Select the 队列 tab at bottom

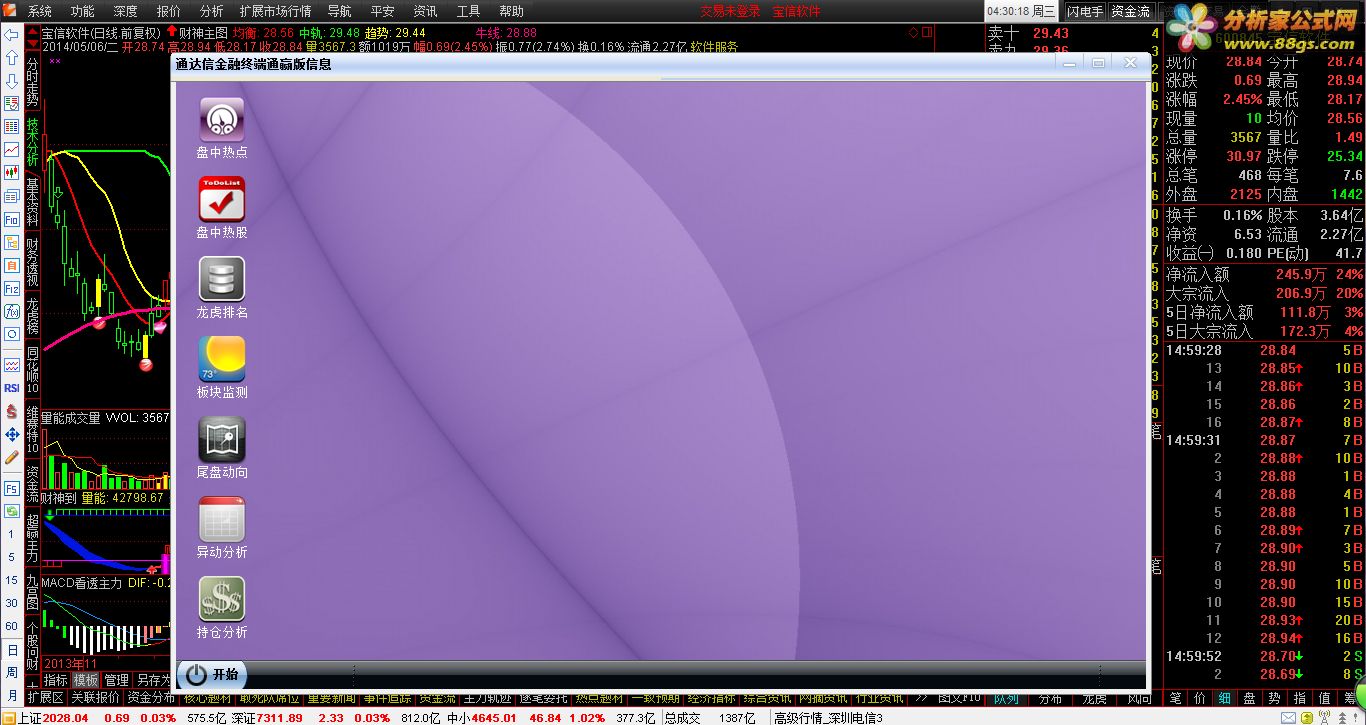[1005, 698]
